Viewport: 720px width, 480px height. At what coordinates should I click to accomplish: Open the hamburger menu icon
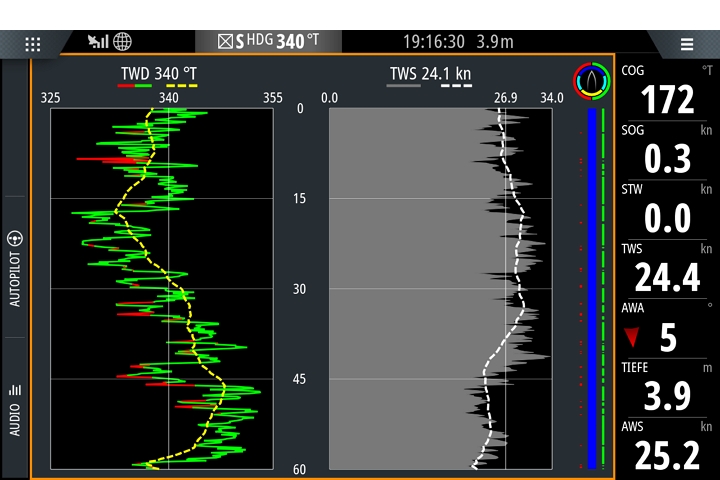[x=687, y=44]
